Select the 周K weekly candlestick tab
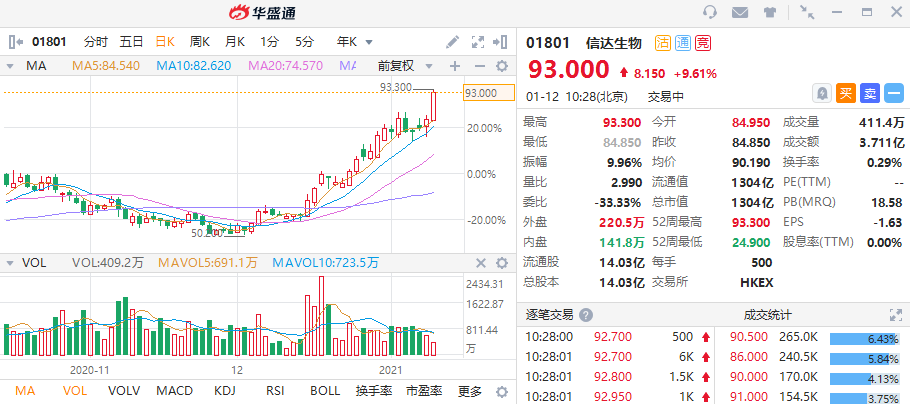910x404 pixels. [200, 42]
